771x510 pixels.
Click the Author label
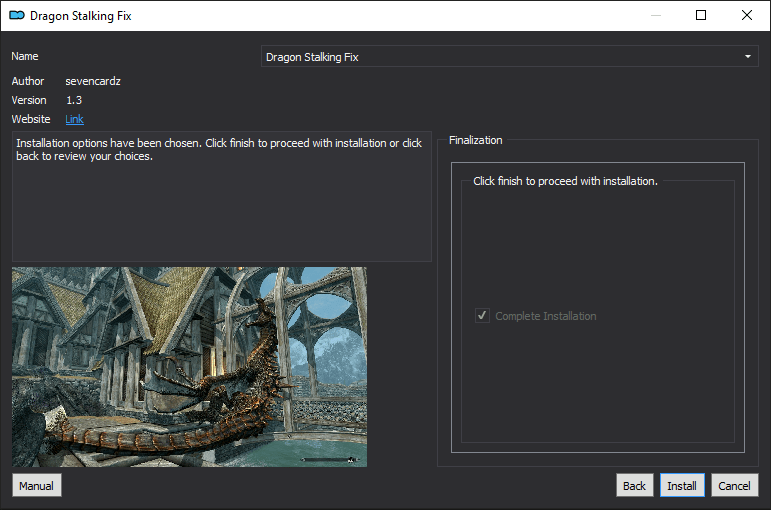[28, 81]
